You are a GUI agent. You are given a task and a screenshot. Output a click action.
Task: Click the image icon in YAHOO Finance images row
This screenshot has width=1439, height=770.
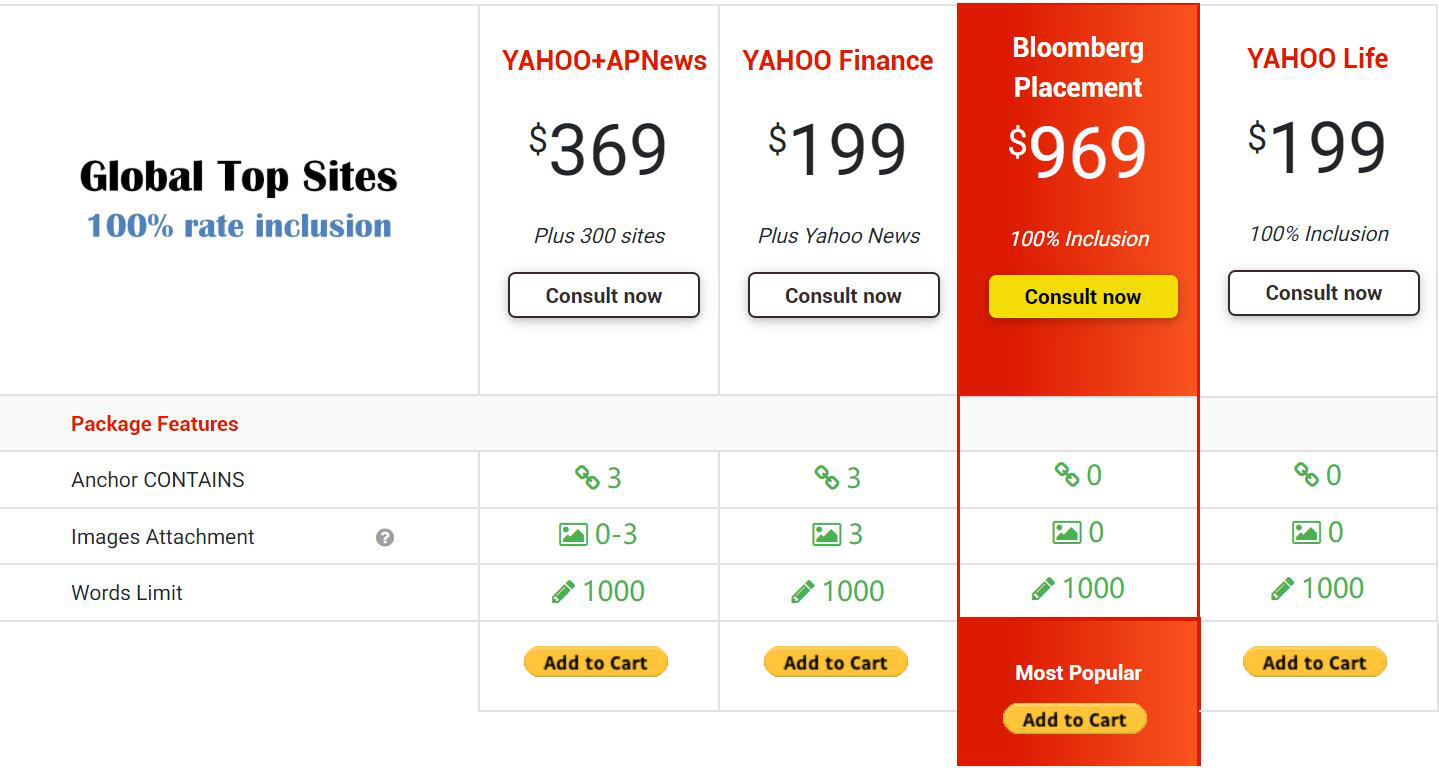pos(826,535)
